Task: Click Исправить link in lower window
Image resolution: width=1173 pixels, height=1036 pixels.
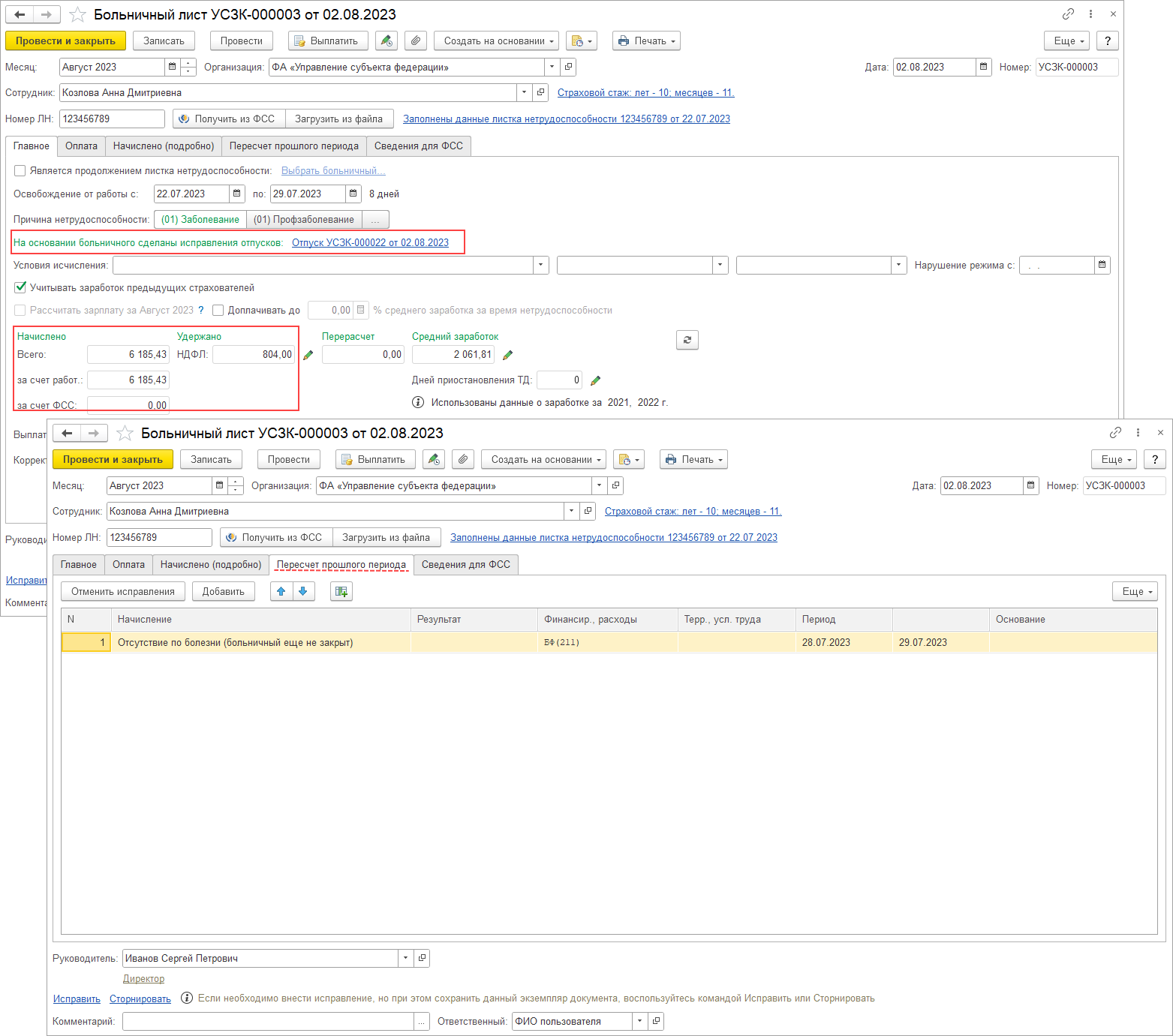Action: [77, 998]
